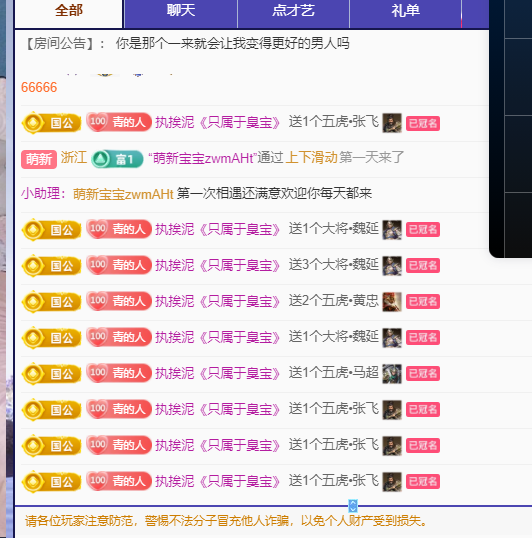This screenshot has width=532, height=538.
Task: Click the blue divider handle below the chat list
Action: coord(353,506)
